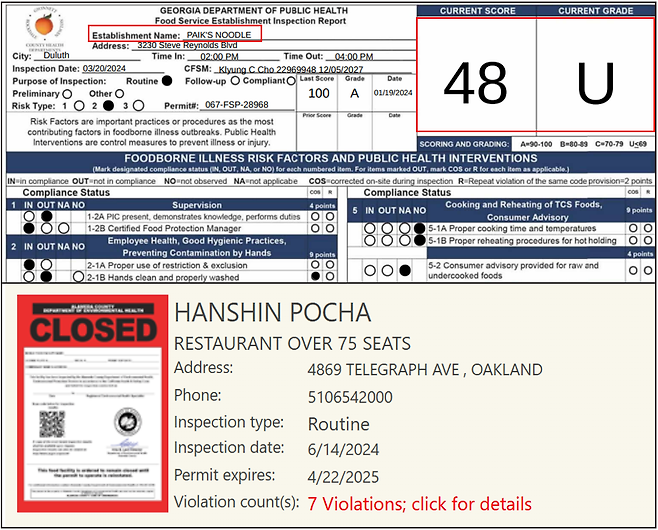Click the current grade U box
658x530 pixels.
pyautogui.click(x=595, y=84)
